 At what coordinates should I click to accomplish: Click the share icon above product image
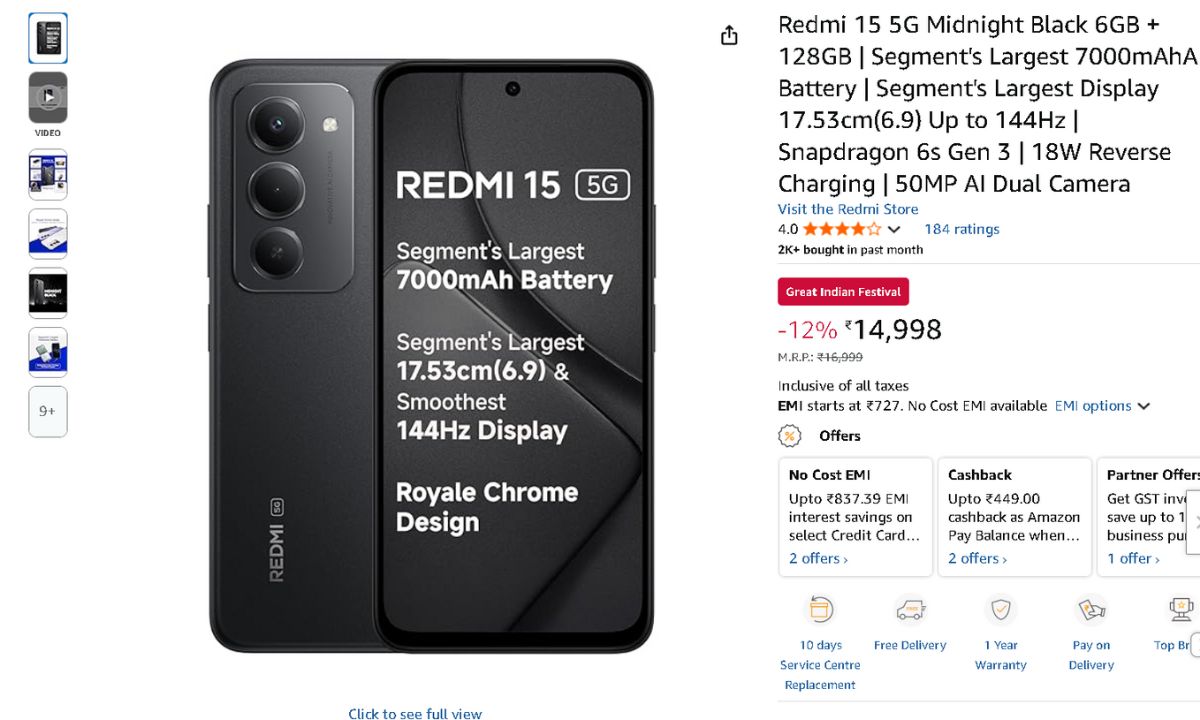[x=729, y=35]
